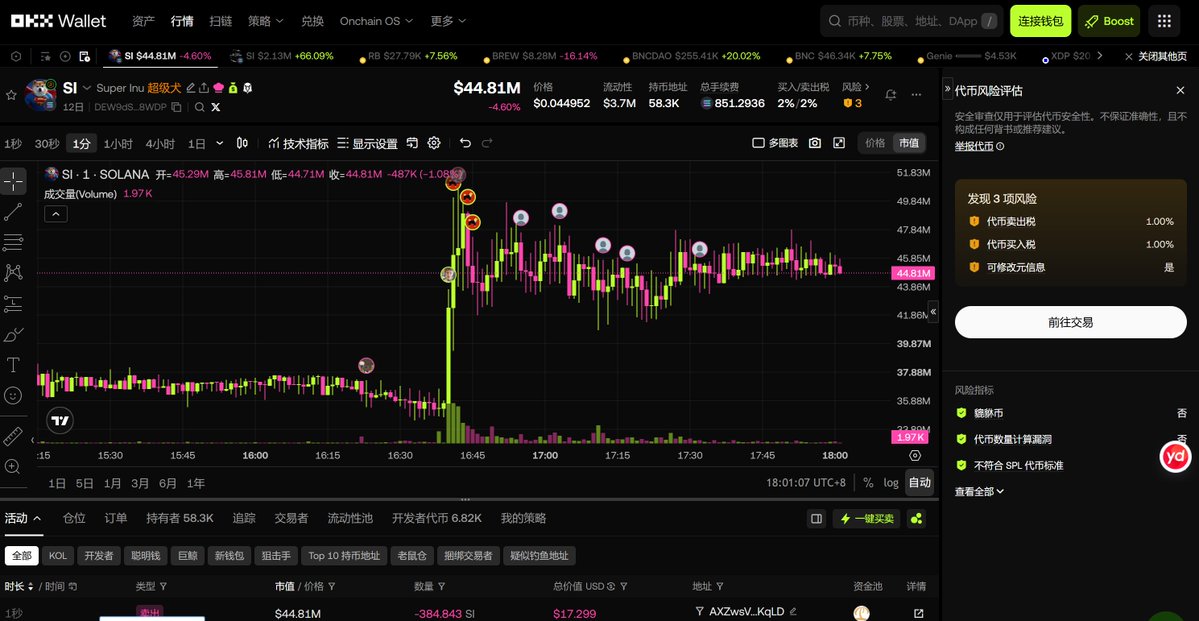Click 前往交易 button
The width and height of the screenshot is (1199, 621).
1071,322
